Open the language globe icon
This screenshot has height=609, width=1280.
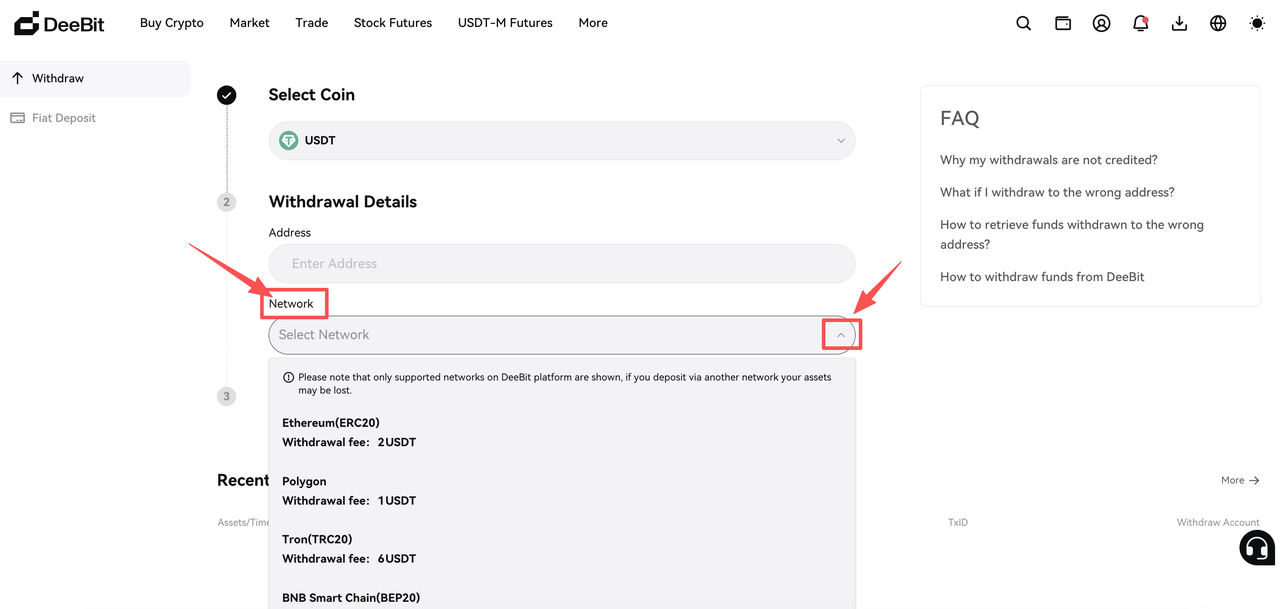point(1218,23)
